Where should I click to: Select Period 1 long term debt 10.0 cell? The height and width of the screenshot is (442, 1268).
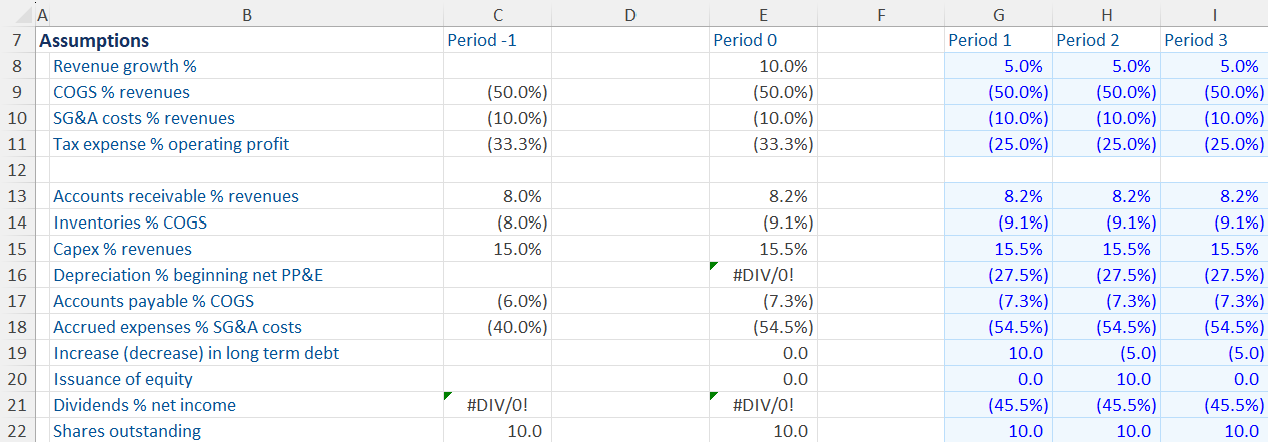pos(997,353)
